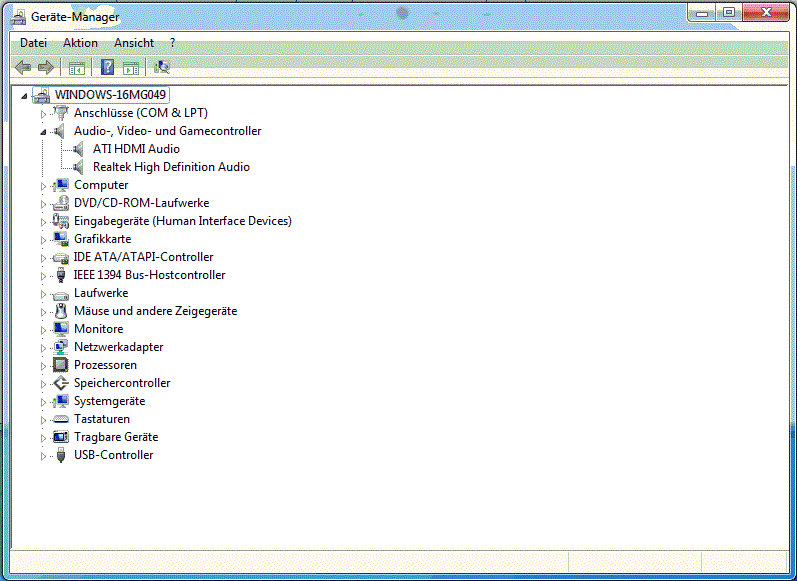Click the Laufwerke disk drive icon
Screen dimensions: 797x581
(x=61, y=294)
